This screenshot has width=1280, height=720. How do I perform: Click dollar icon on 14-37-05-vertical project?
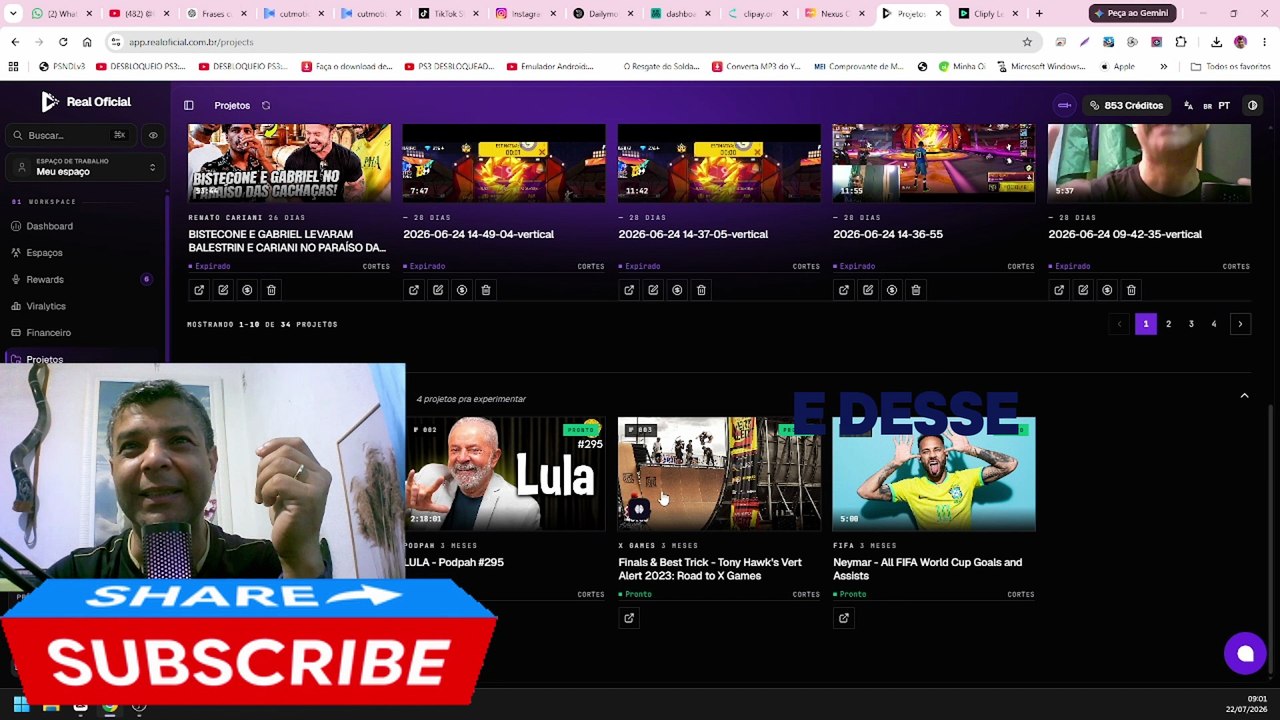pyautogui.click(x=677, y=290)
